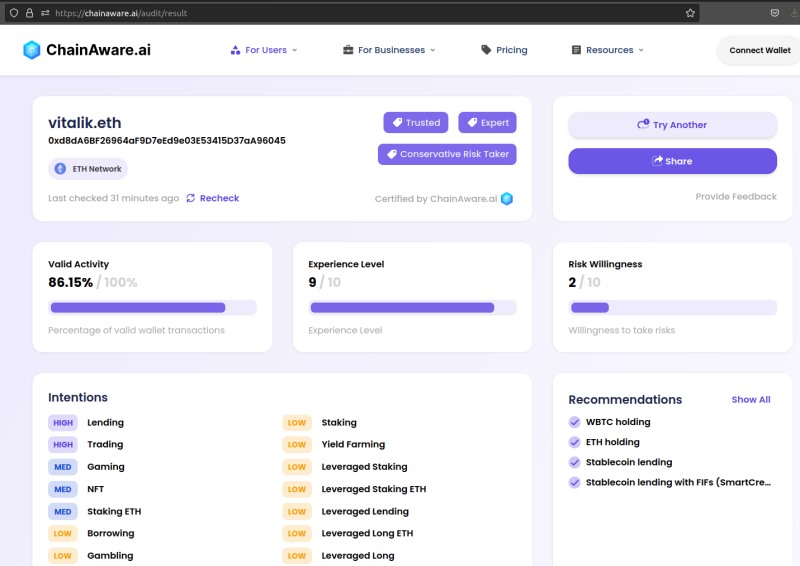The height and width of the screenshot is (566, 800).
Task: Click the Try Another link icon
Action: (643, 124)
